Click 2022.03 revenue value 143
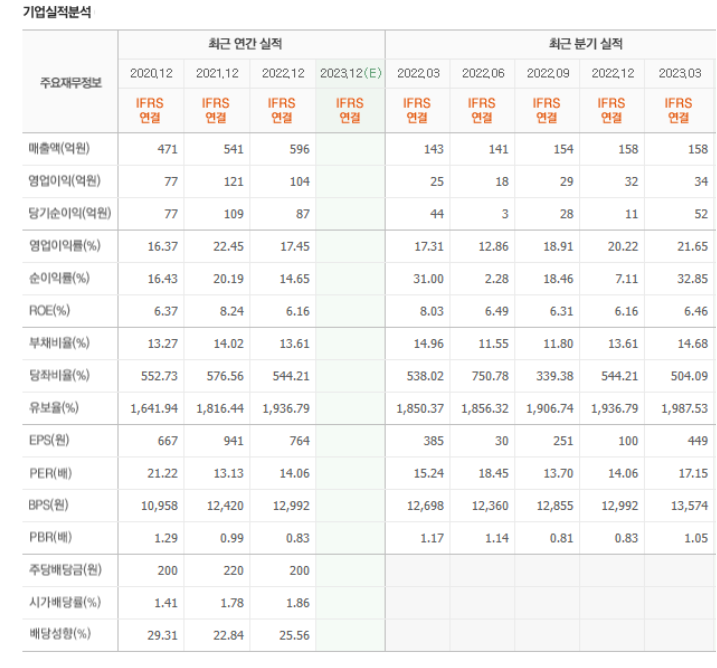 433,149
